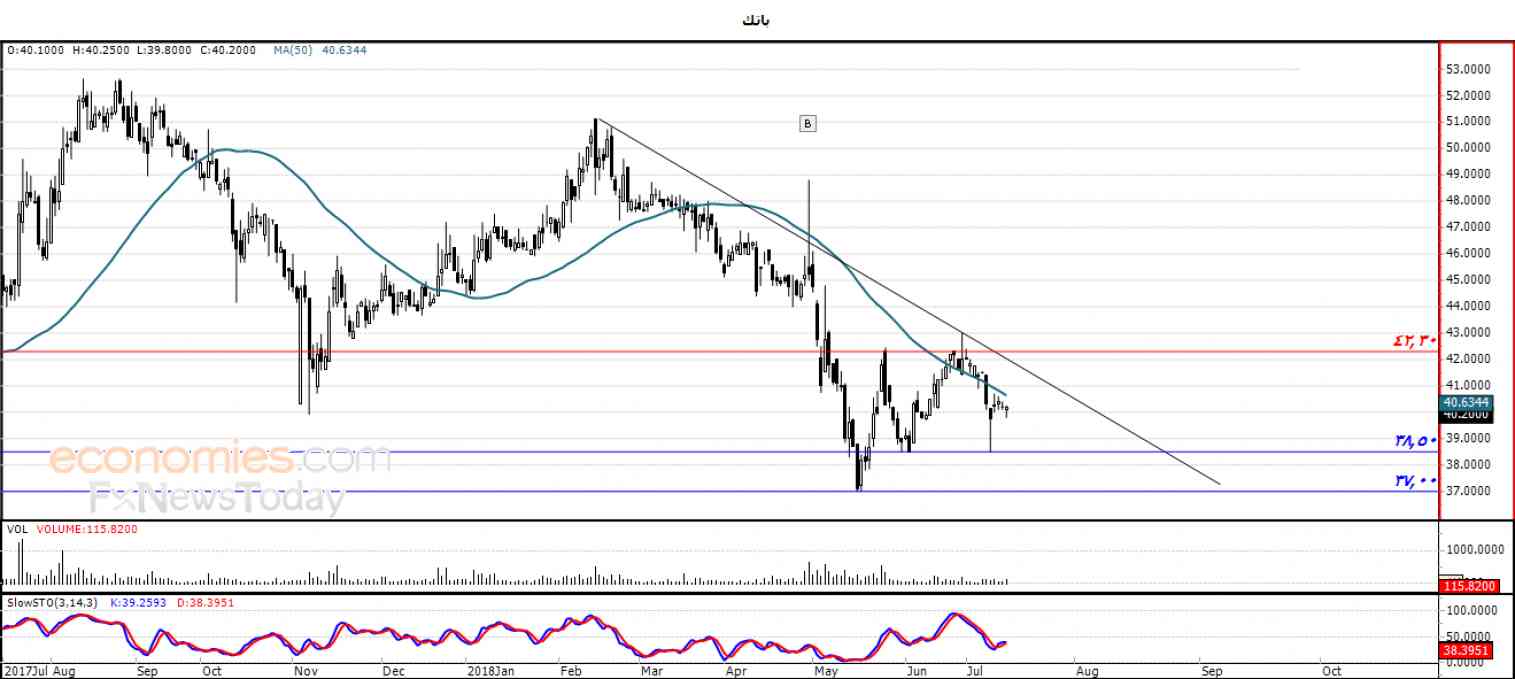Click the Jun date axis label

[916, 670]
